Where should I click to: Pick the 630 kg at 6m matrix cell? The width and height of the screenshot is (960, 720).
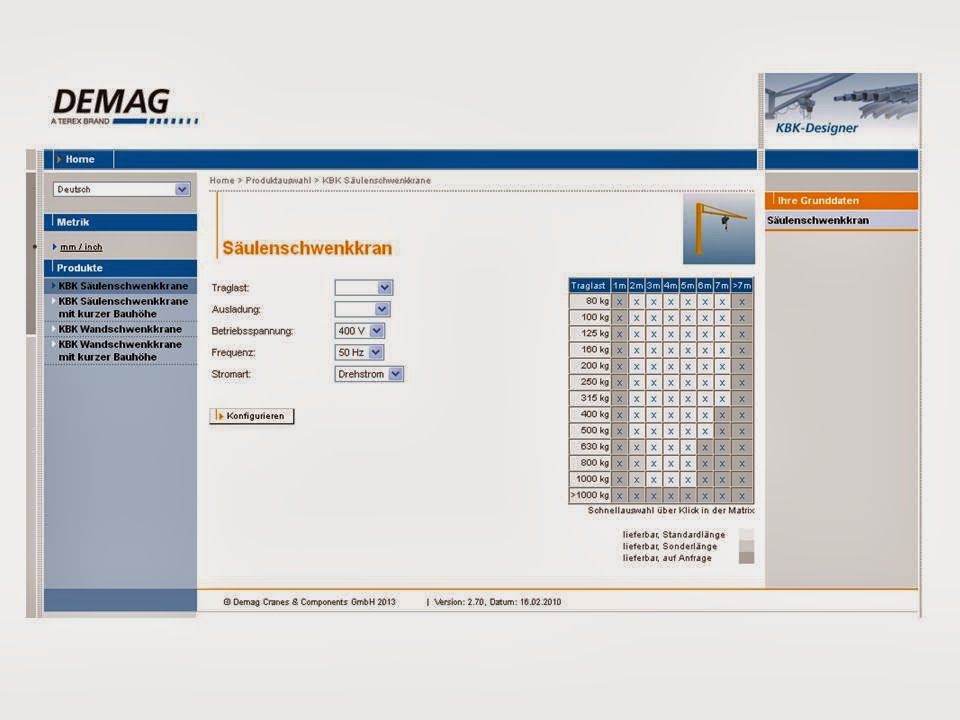(x=705, y=447)
